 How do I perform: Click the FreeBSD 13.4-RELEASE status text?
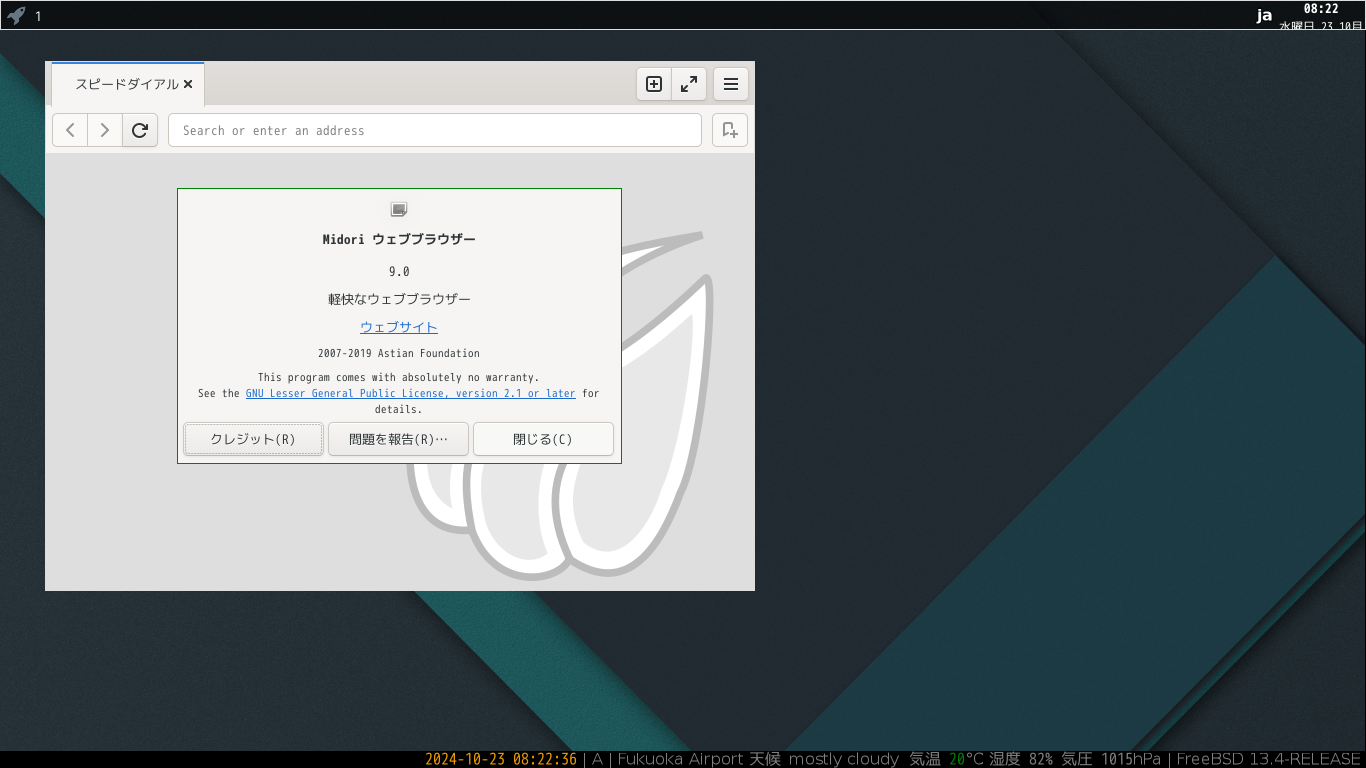[x=1269, y=759]
